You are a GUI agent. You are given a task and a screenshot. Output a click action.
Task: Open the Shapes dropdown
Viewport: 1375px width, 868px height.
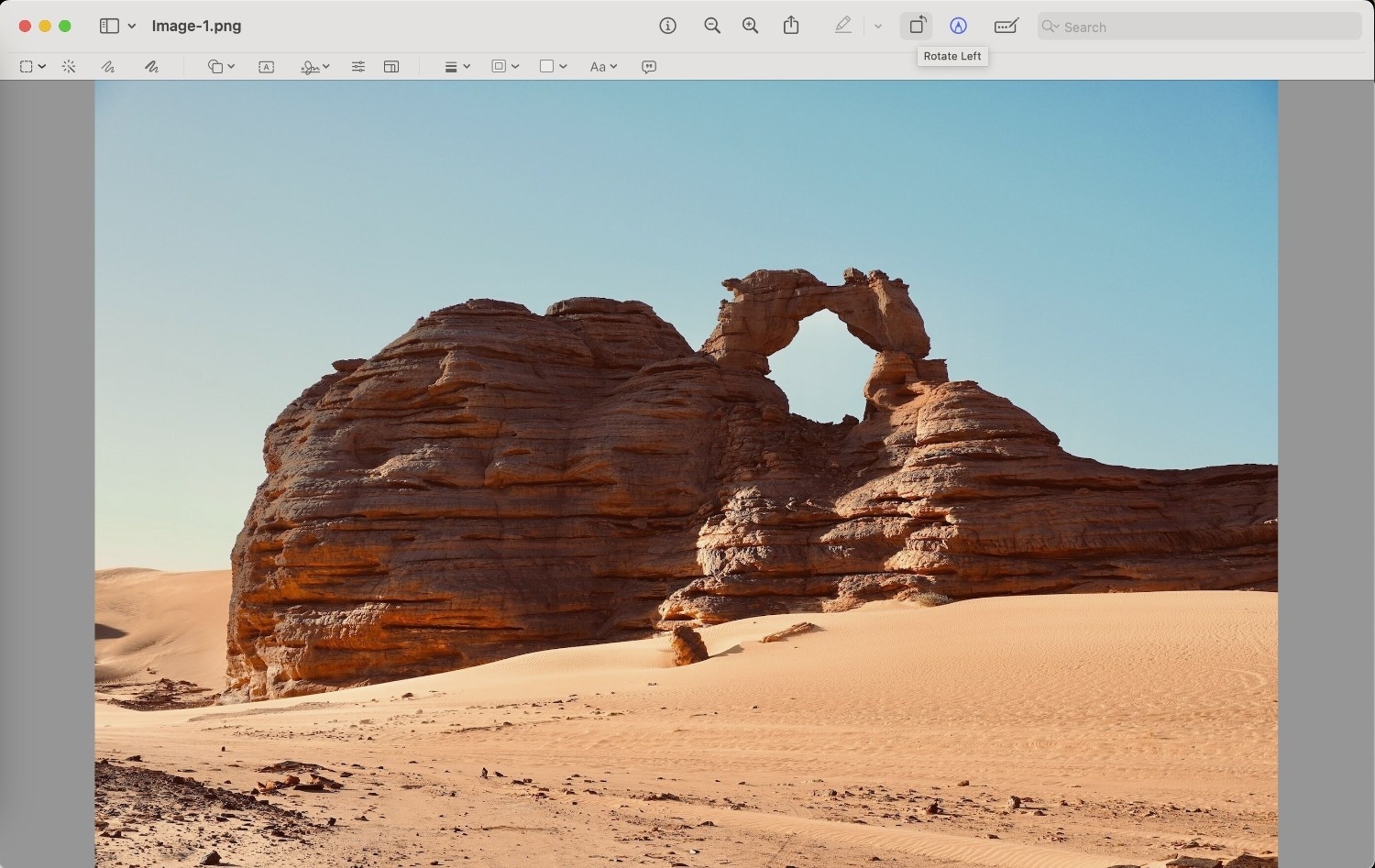point(221,67)
